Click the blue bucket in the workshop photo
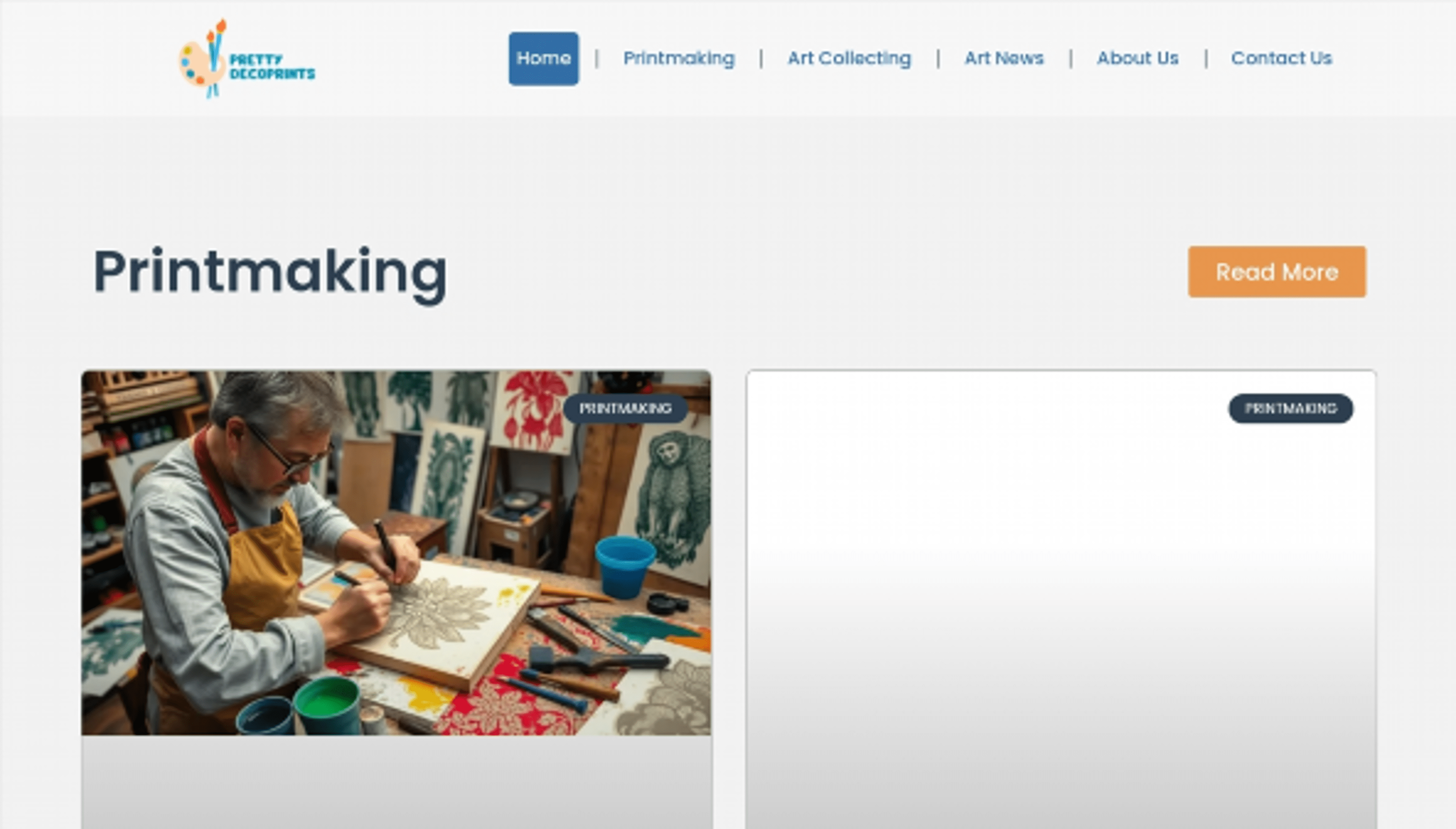The image size is (1456, 829). (624, 567)
